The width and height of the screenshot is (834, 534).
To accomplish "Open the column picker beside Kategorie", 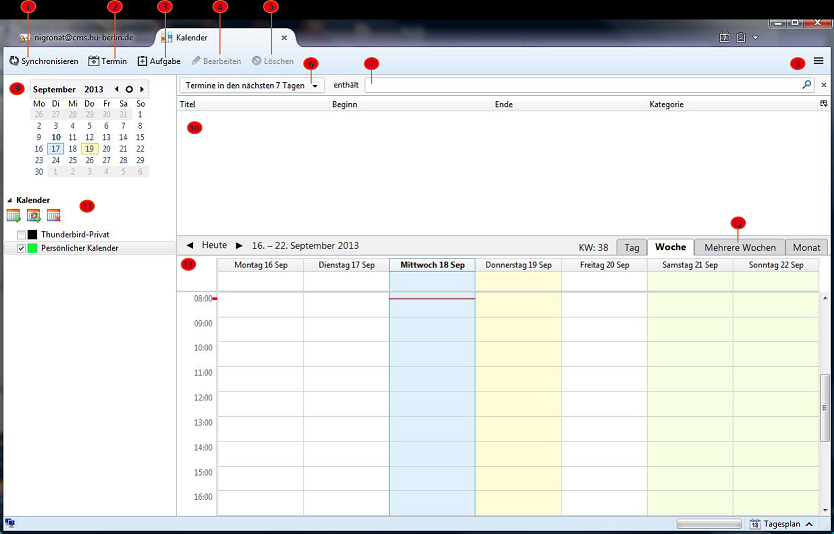I will (x=823, y=104).
